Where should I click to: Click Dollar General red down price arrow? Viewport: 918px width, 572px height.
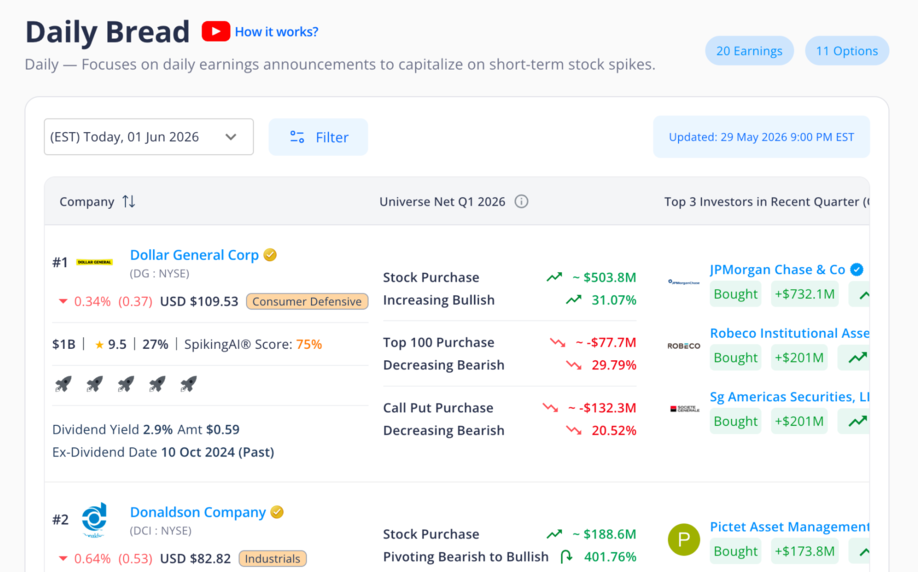(63, 302)
